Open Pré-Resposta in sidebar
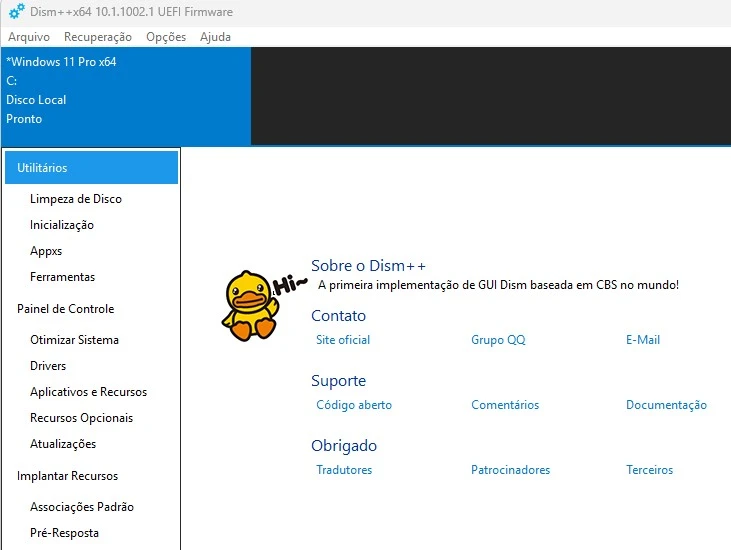731x550 pixels. [x=64, y=533]
